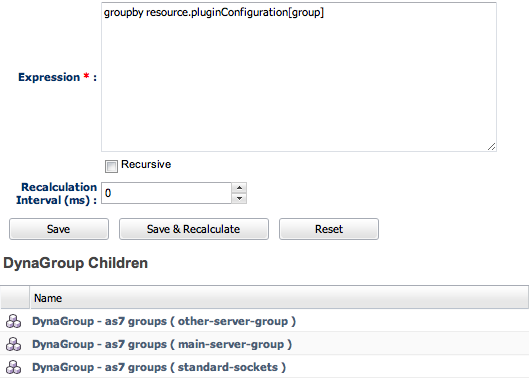Open DynaGroup other-server-group link

(x=164, y=321)
